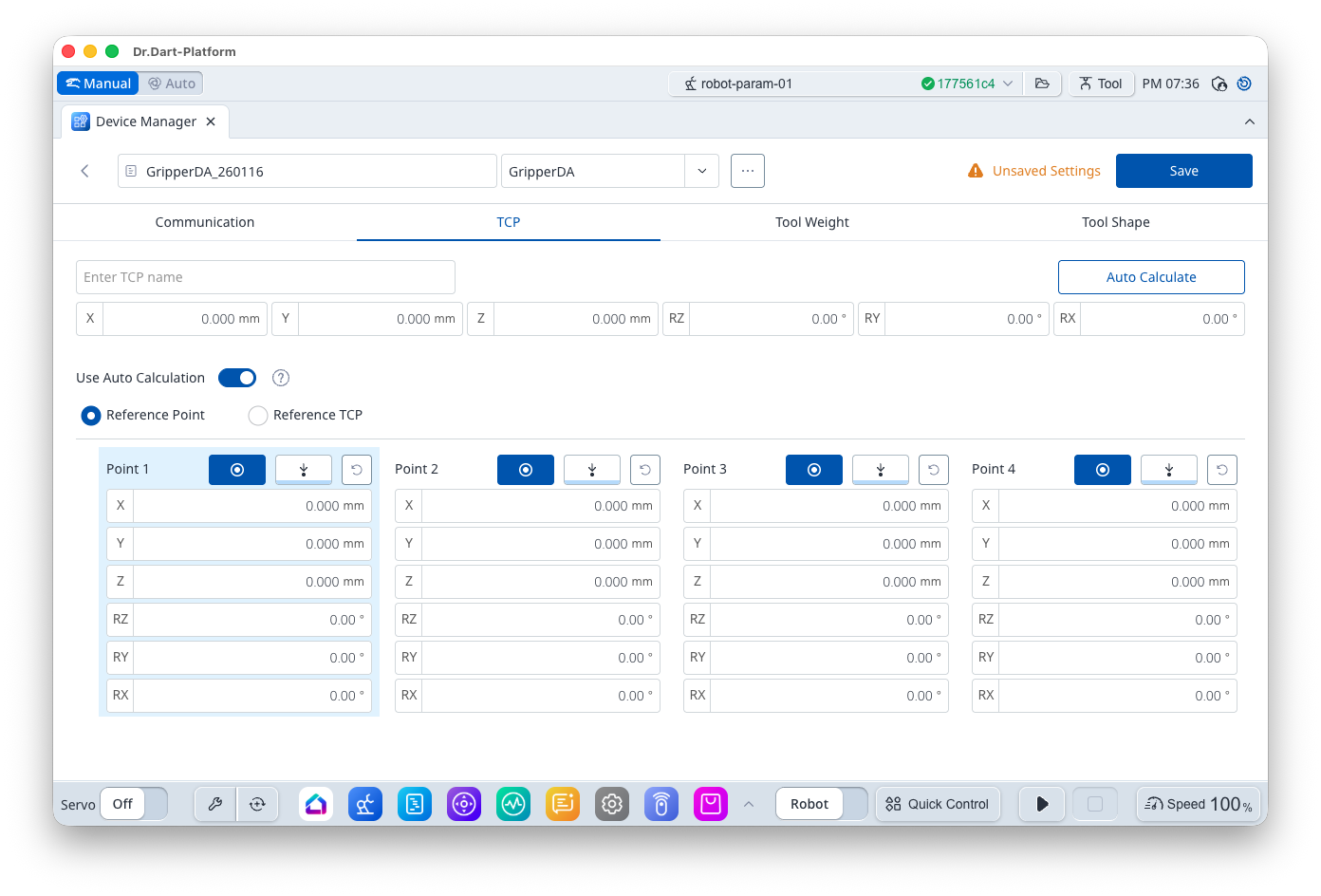
Task: Click the Point 3 move-to arrow button
Action: (x=881, y=470)
